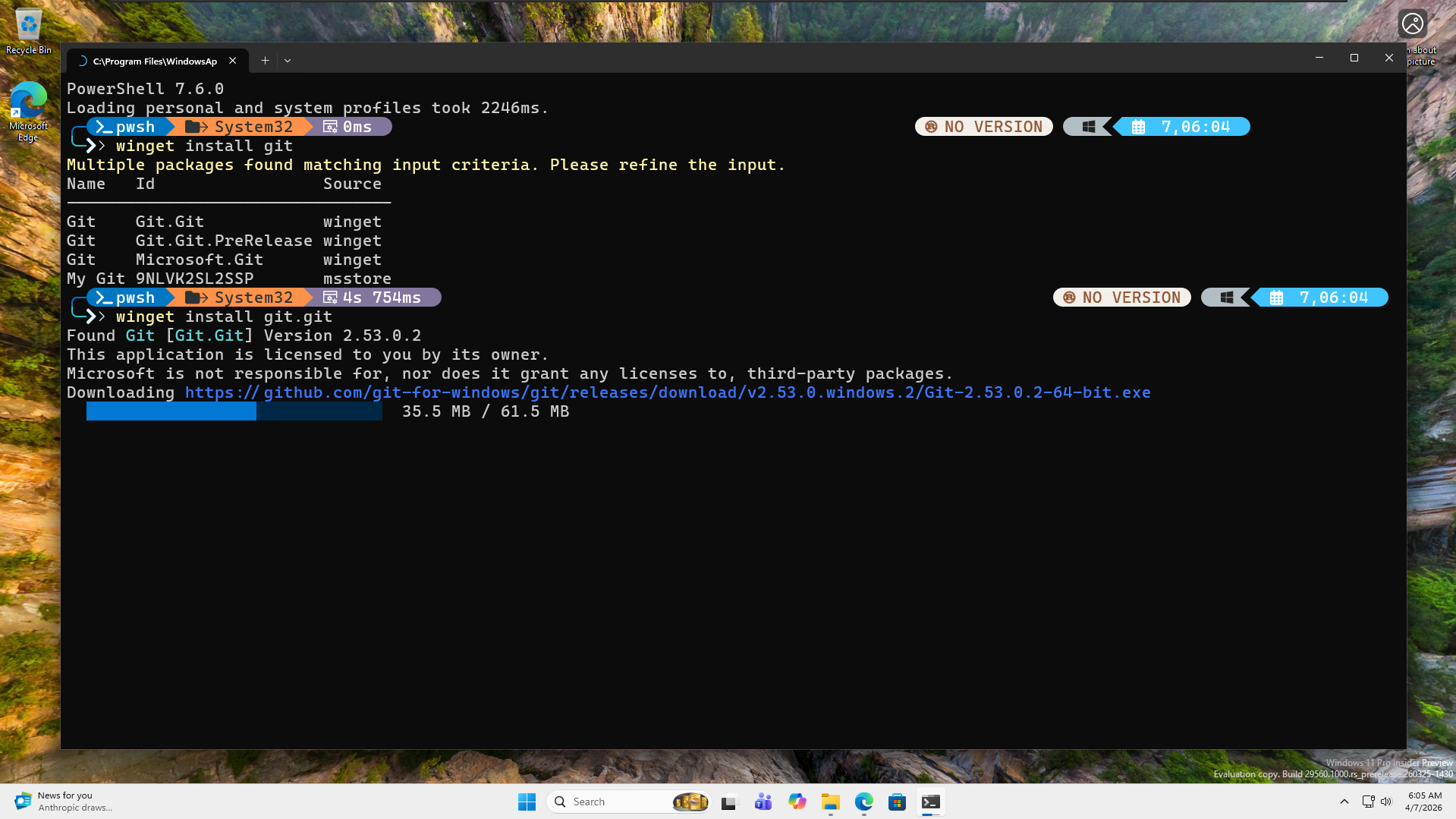
Task: Click the 35.5 MB / 61.5 MB text
Action: [x=486, y=411]
